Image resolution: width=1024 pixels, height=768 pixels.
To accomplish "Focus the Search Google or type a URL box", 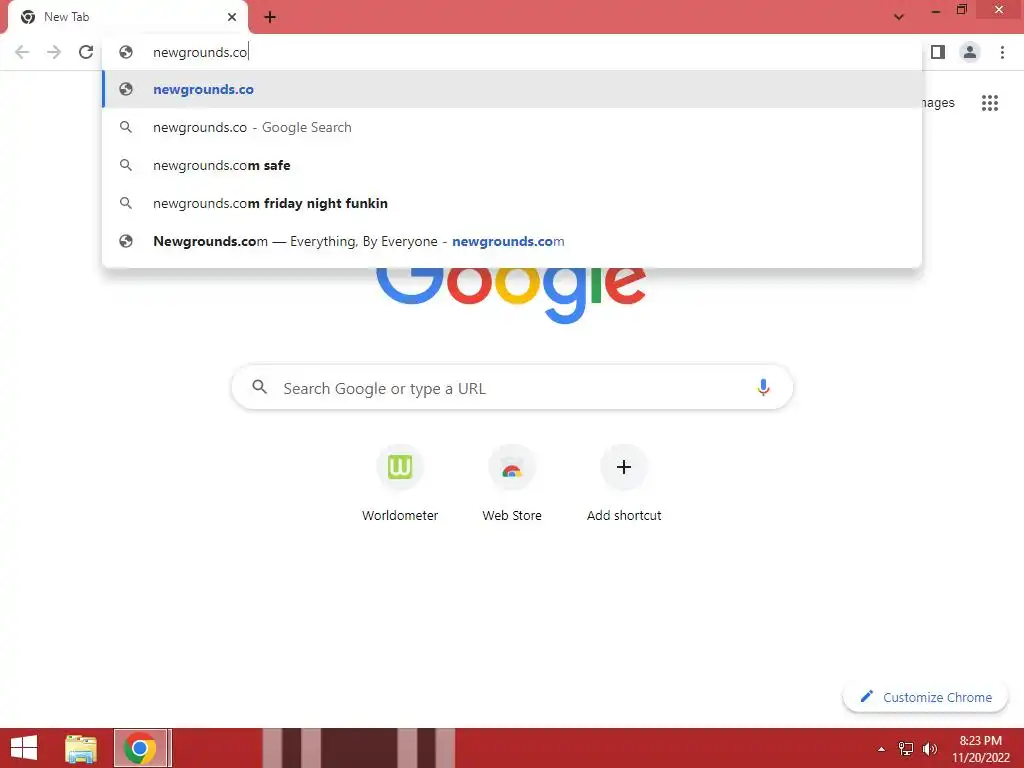I will pos(512,387).
